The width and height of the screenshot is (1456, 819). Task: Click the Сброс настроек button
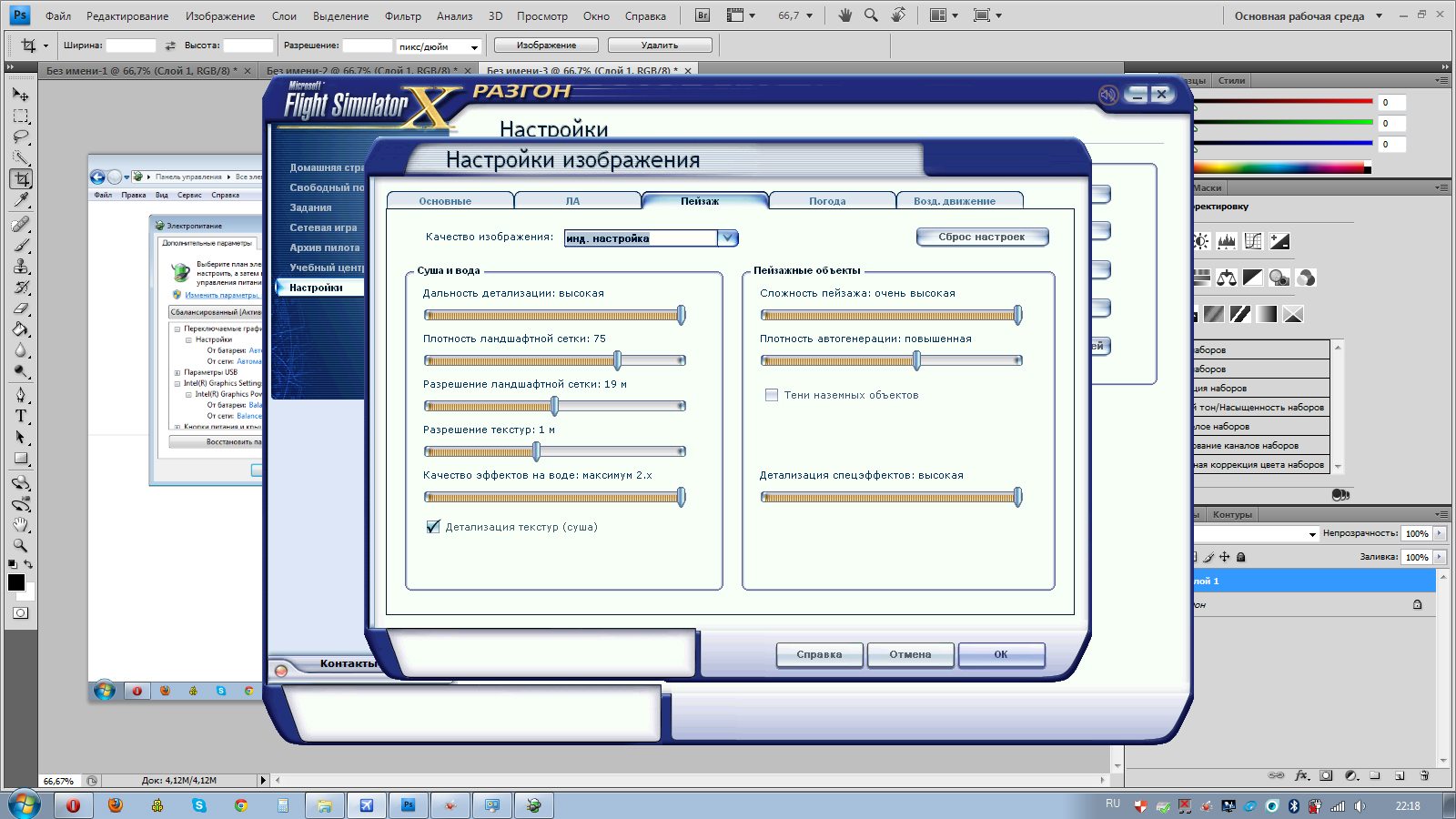tap(982, 237)
